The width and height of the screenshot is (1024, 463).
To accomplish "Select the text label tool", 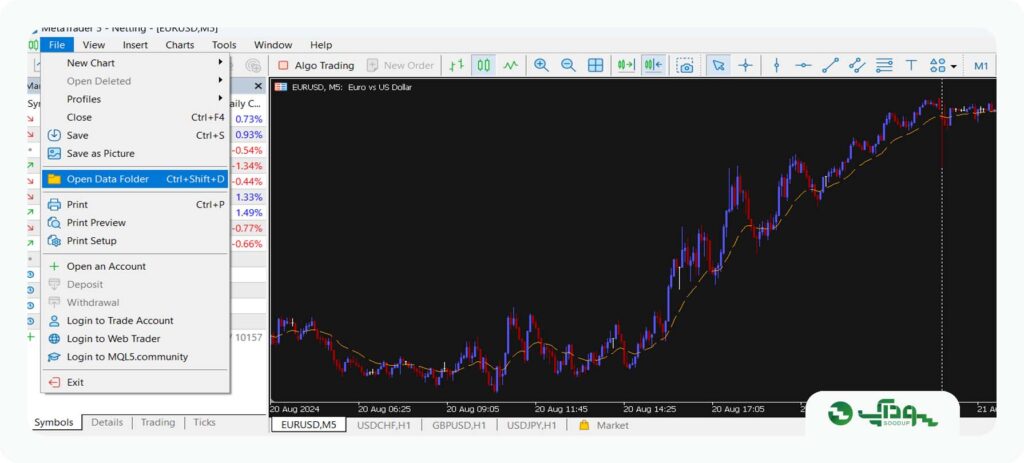I will tap(911, 65).
